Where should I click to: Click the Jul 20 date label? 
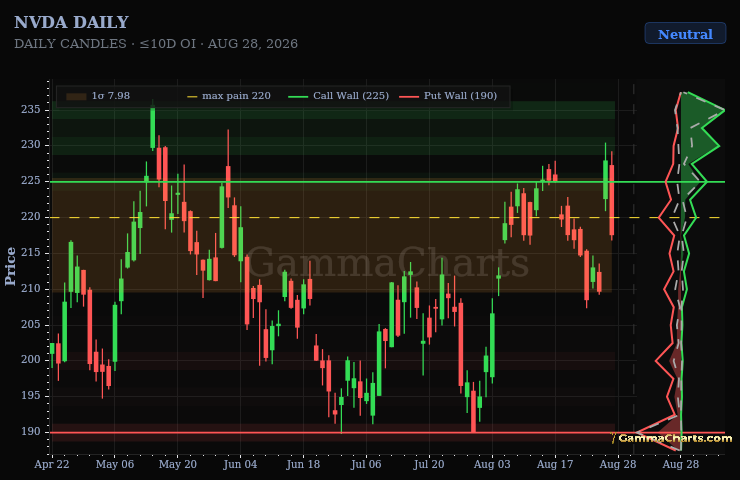[x=429, y=464]
